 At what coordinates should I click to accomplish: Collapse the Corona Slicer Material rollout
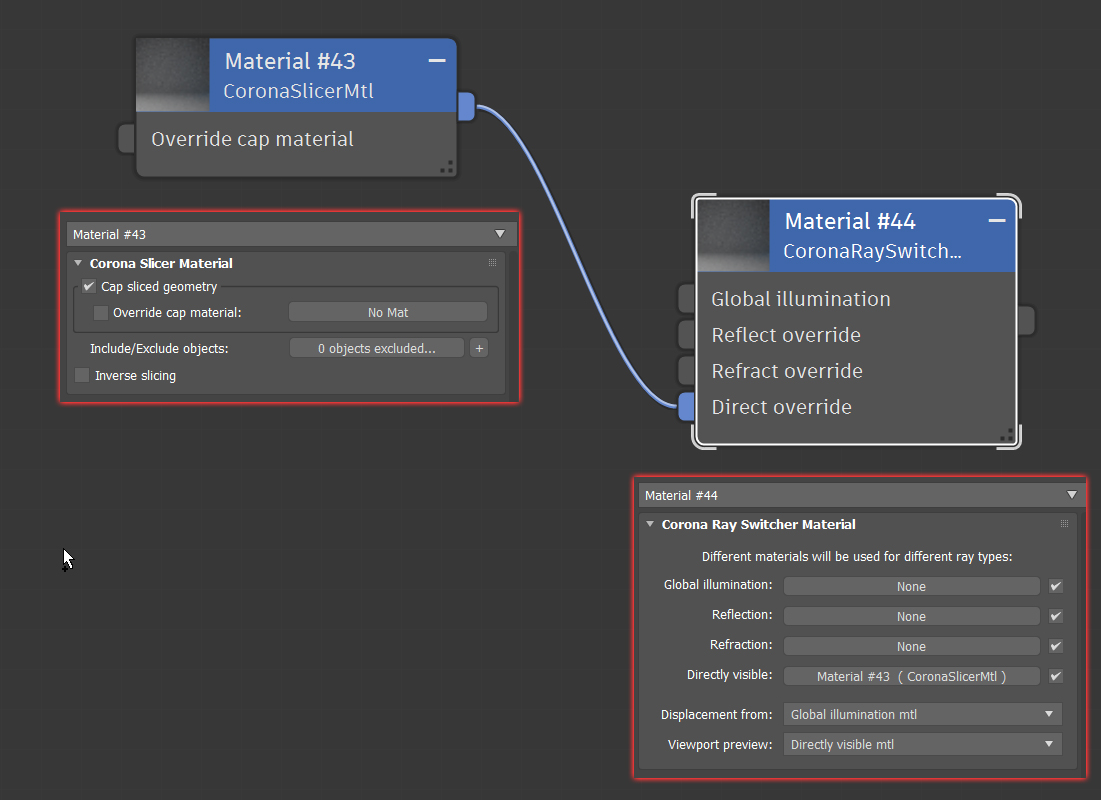(78, 263)
